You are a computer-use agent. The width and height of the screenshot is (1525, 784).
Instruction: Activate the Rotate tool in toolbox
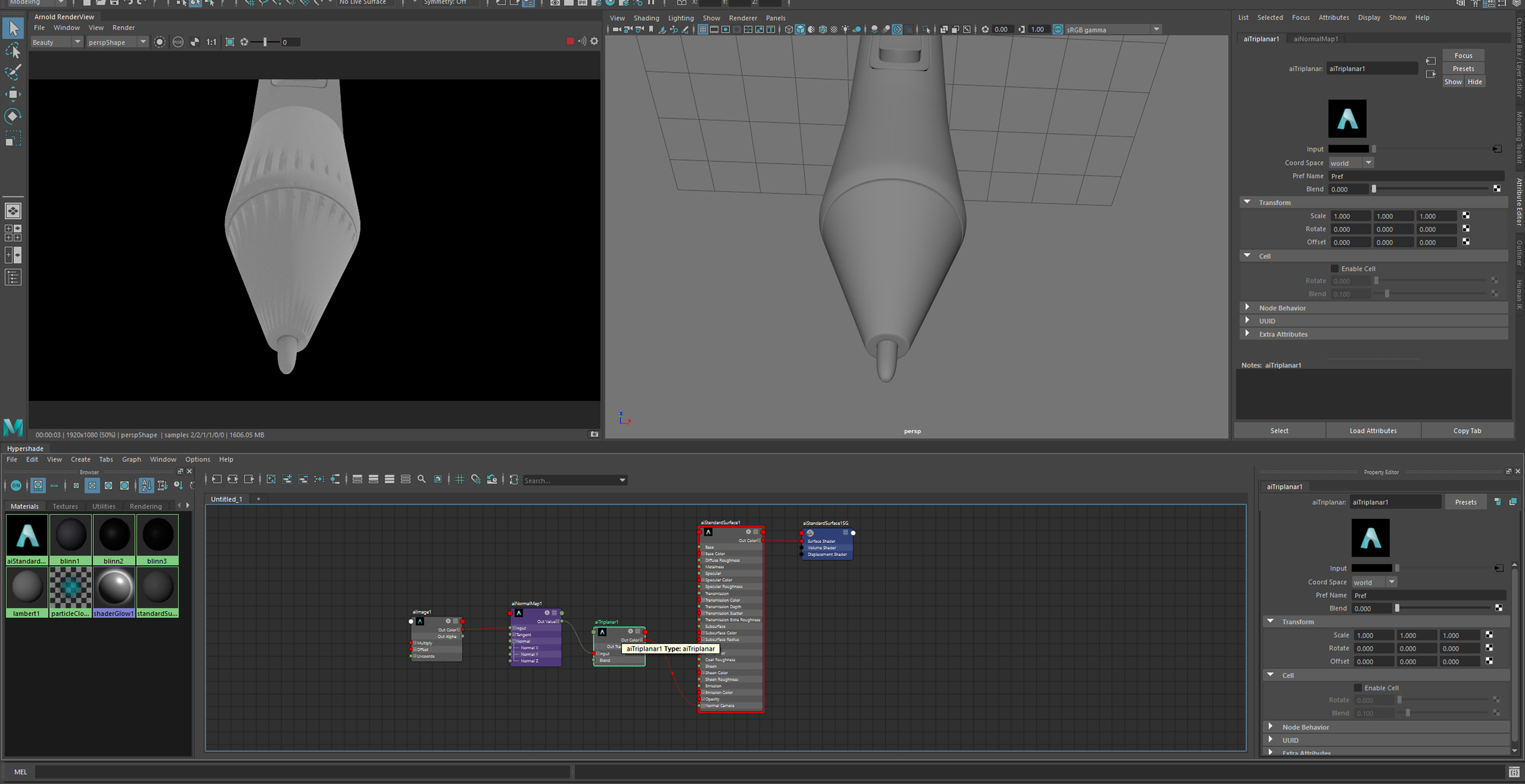click(13, 116)
